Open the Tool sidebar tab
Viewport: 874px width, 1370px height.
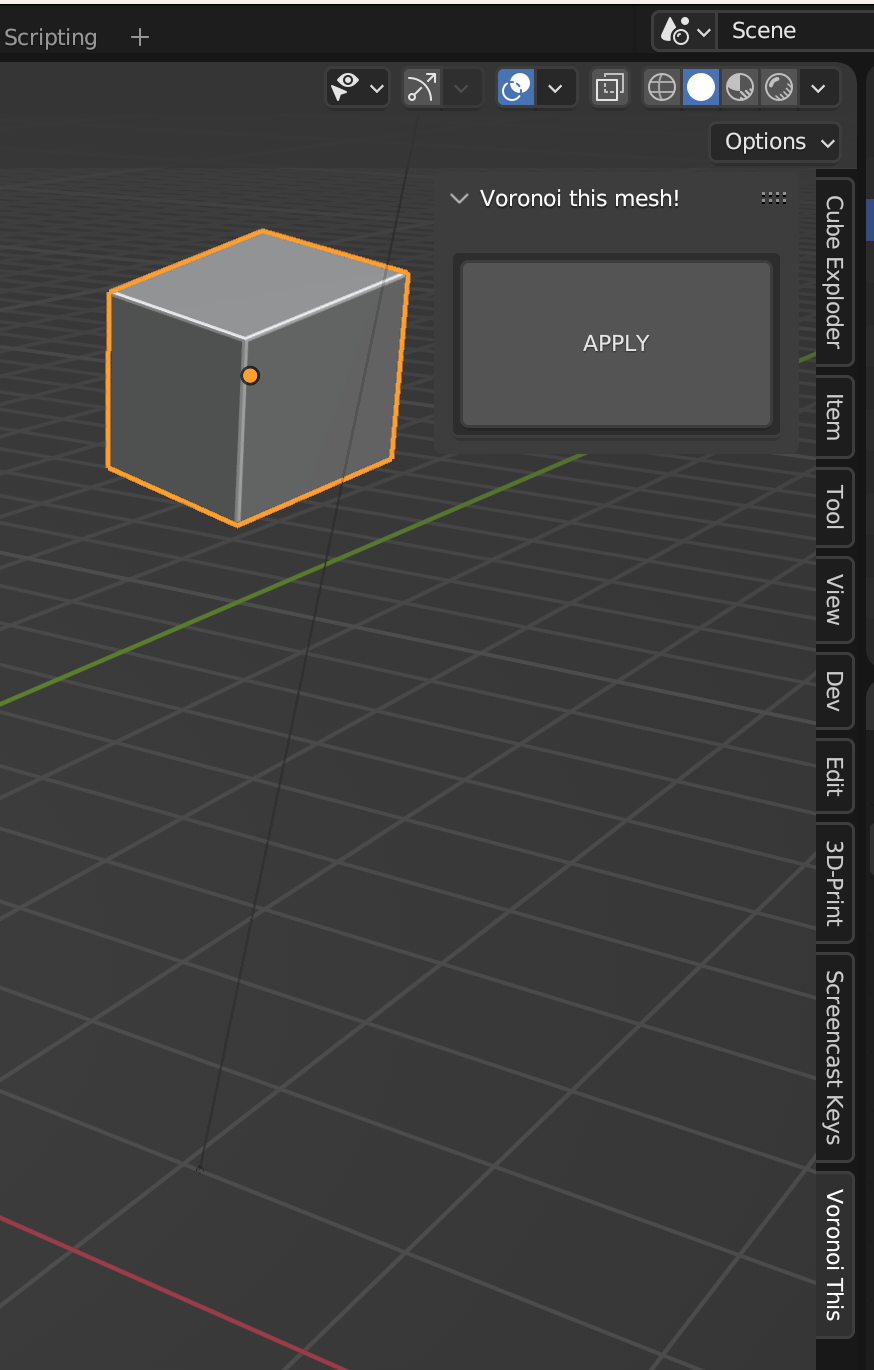click(834, 506)
